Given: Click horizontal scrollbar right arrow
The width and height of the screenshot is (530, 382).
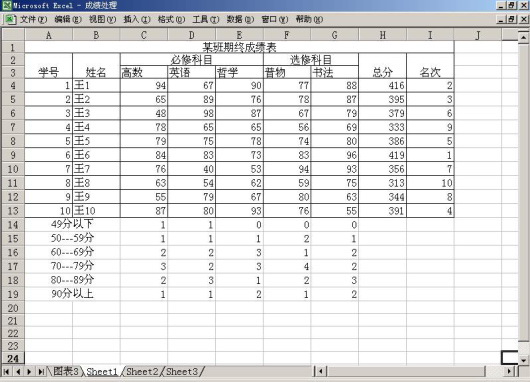Looking at the screenshot, I should click(x=509, y=372).
